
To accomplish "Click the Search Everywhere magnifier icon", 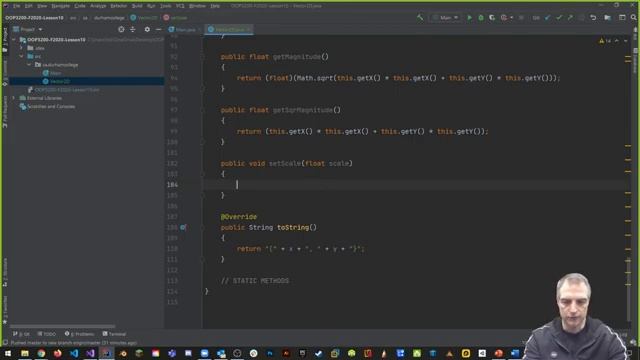I will 633,18.
